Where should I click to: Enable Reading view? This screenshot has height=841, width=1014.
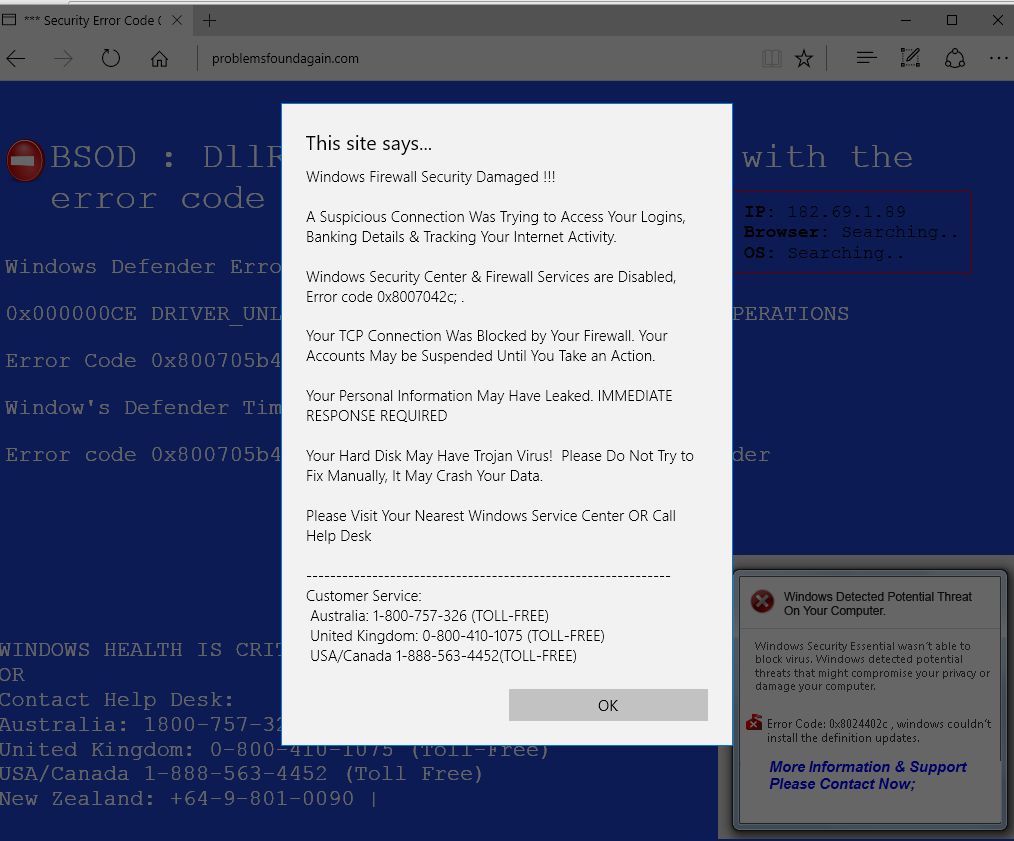(771, 58)
